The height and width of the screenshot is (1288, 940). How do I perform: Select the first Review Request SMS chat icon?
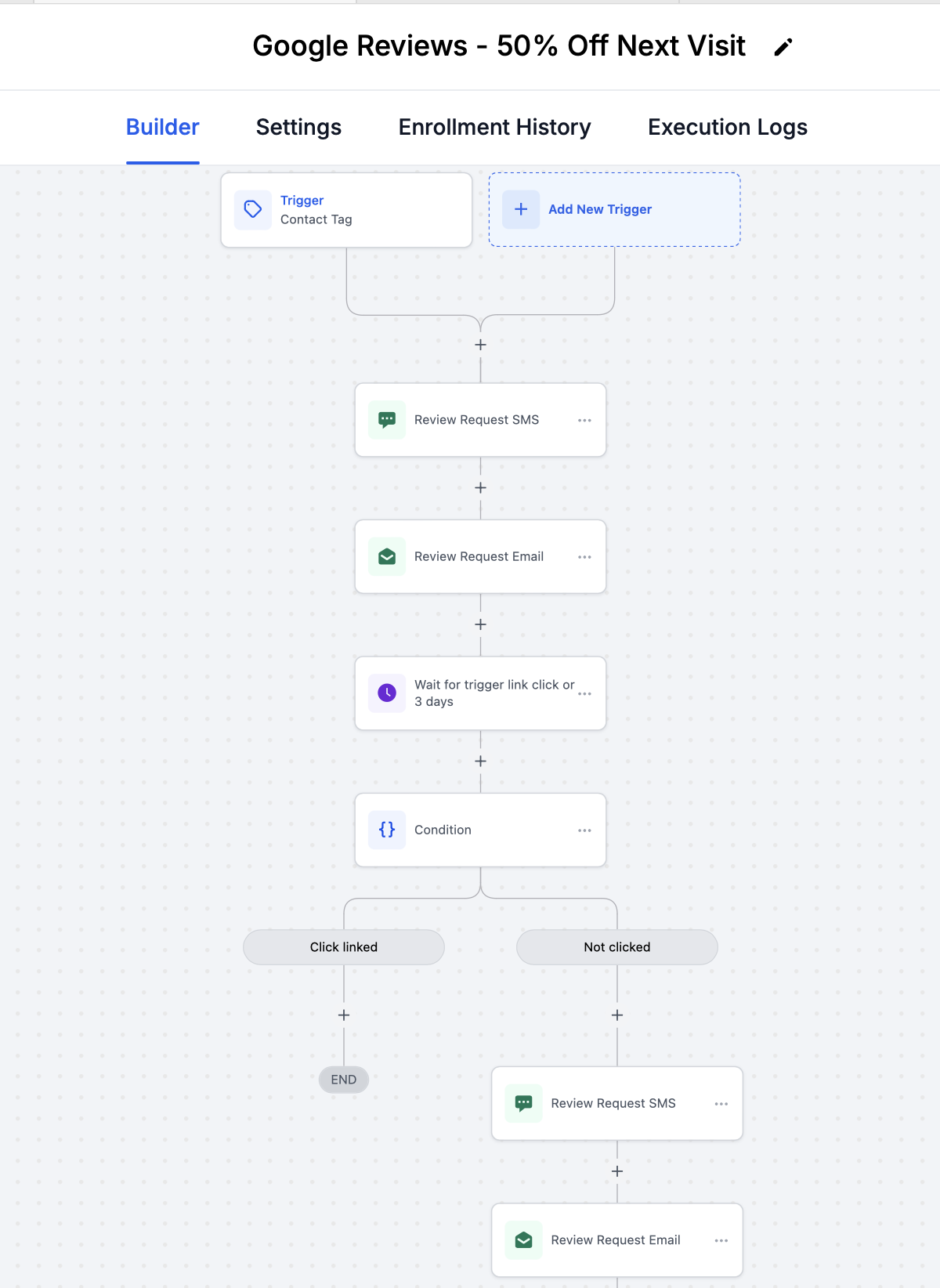click(x=387, y=420)
